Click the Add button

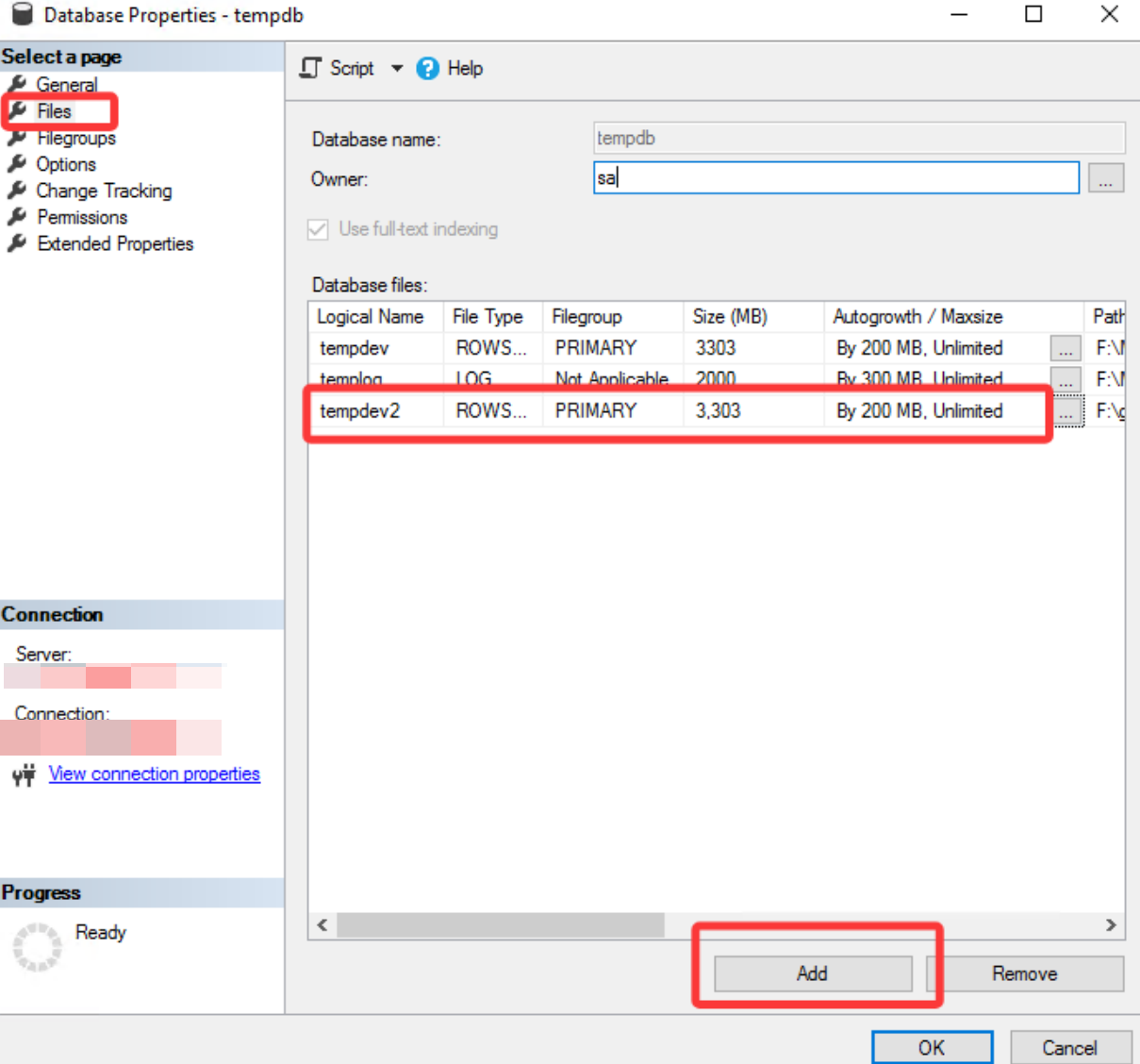813,973
